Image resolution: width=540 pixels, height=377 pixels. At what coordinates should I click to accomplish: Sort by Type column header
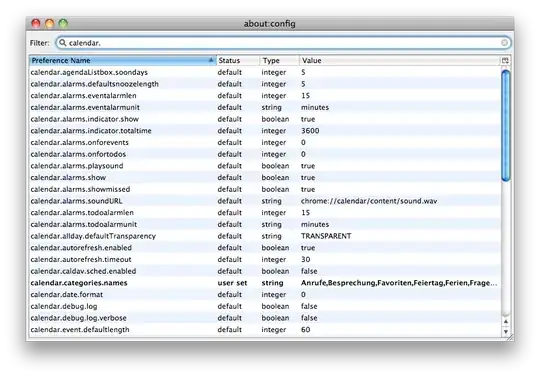(x=279, y=61)
